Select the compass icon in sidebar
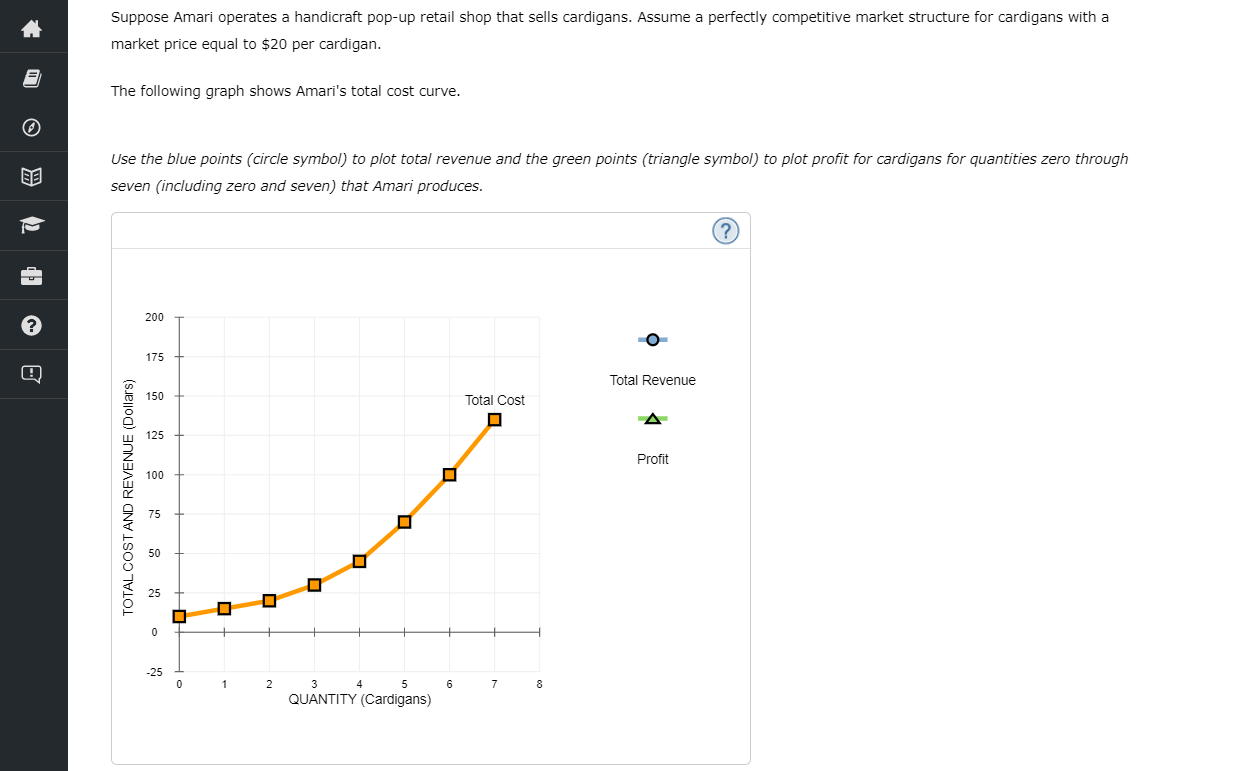Viewport: 1235px width, 771px height. point(32,127)
